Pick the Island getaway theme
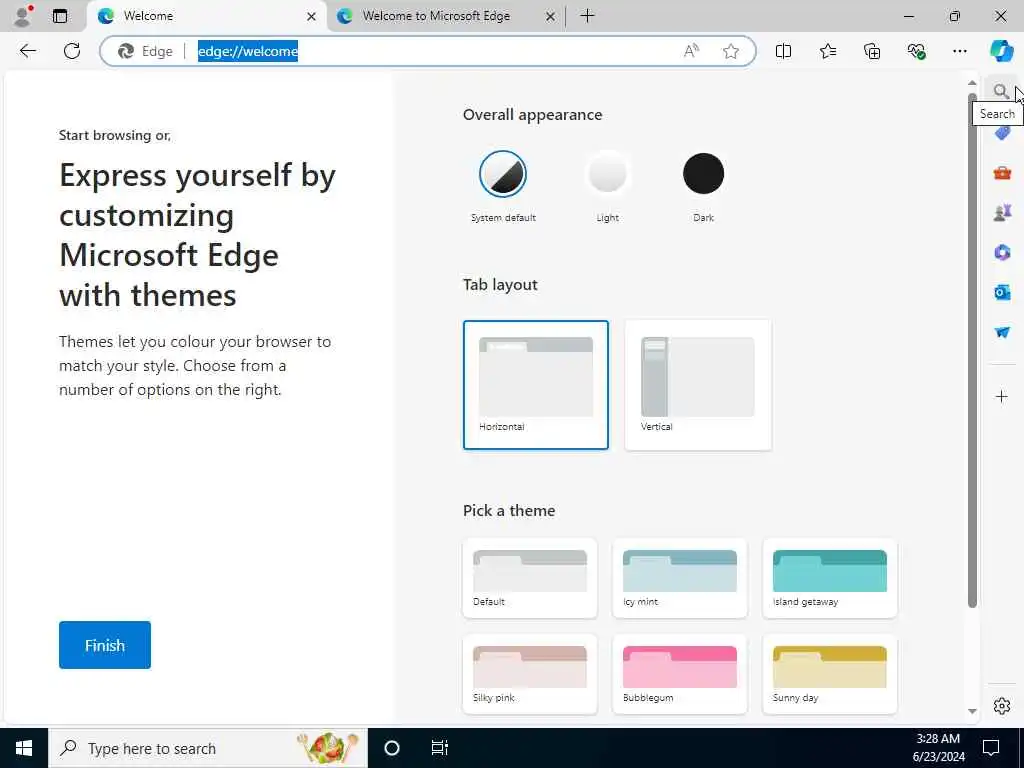 pyautogui.click(x=829, y=578)
